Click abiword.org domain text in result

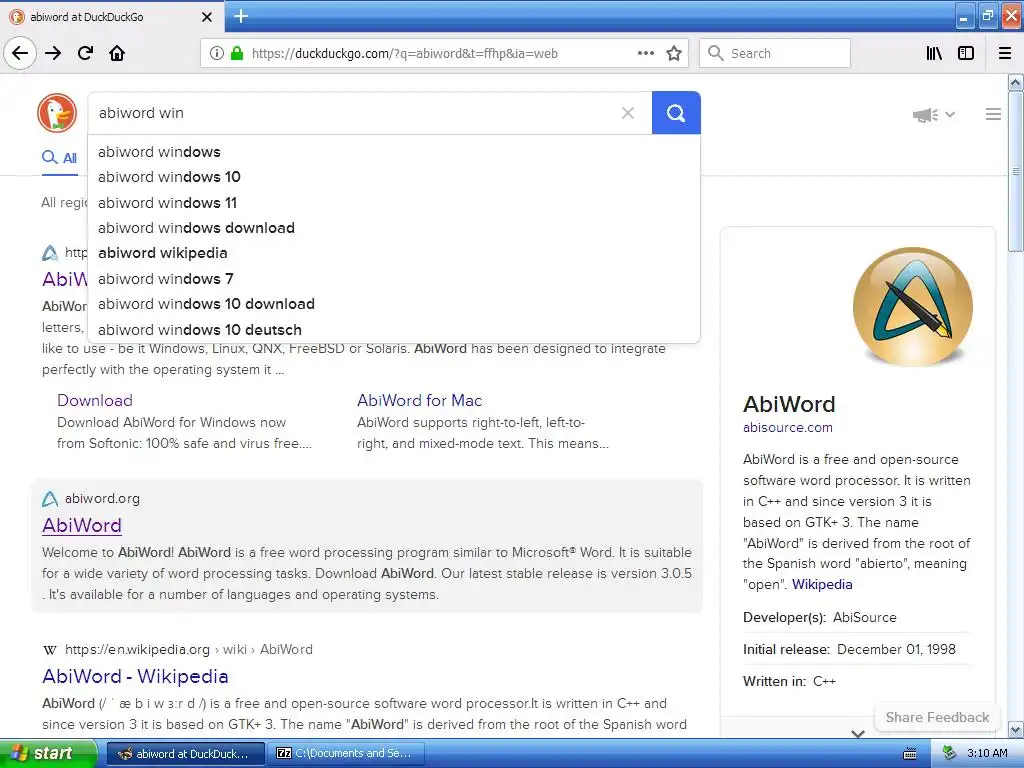pyautogui.click(x=102, y=499)
